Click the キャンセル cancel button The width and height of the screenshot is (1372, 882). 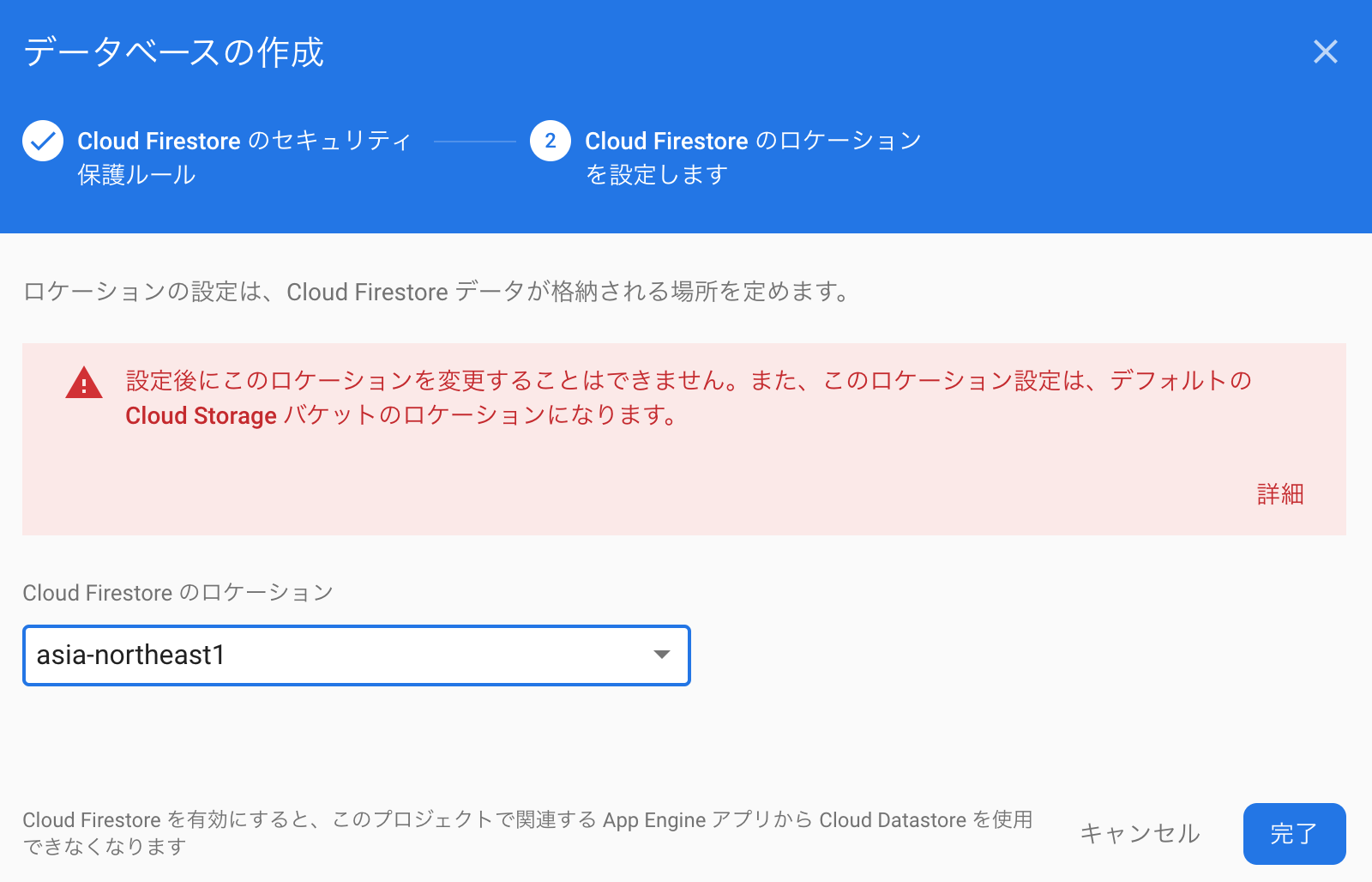[x=1140, y=833]
